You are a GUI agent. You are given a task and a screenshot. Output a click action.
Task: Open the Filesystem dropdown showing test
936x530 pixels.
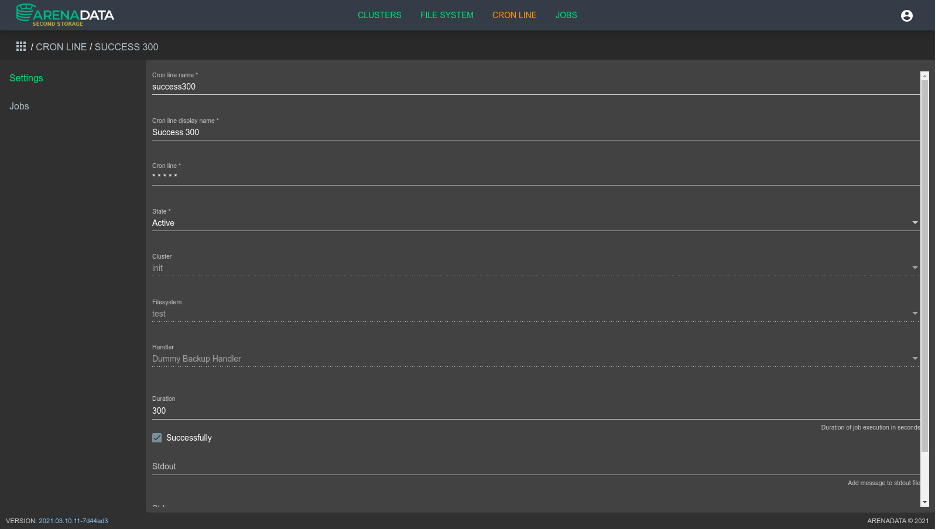535,313
